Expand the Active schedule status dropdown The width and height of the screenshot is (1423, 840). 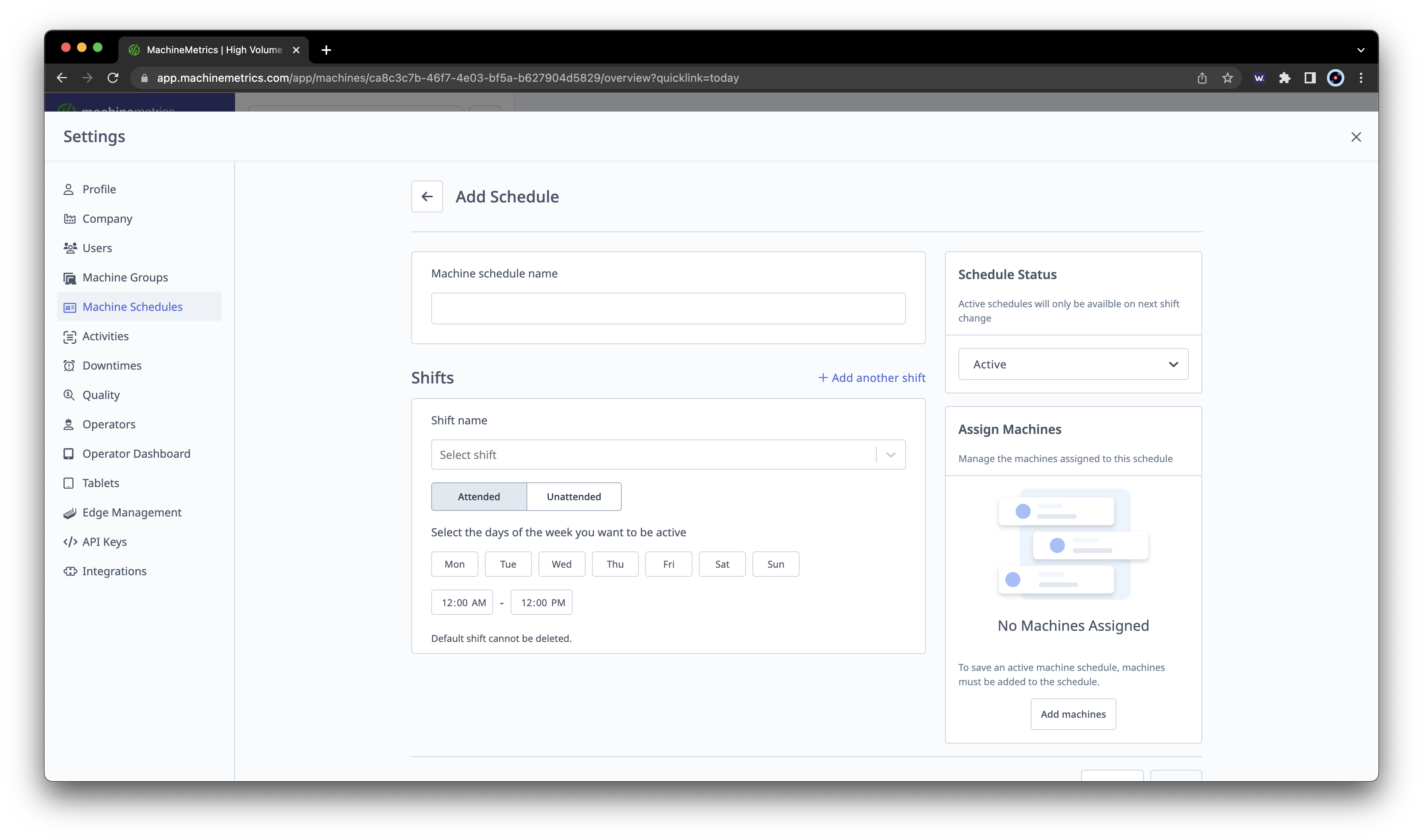pyautogui.click(x=1073, y=364)
